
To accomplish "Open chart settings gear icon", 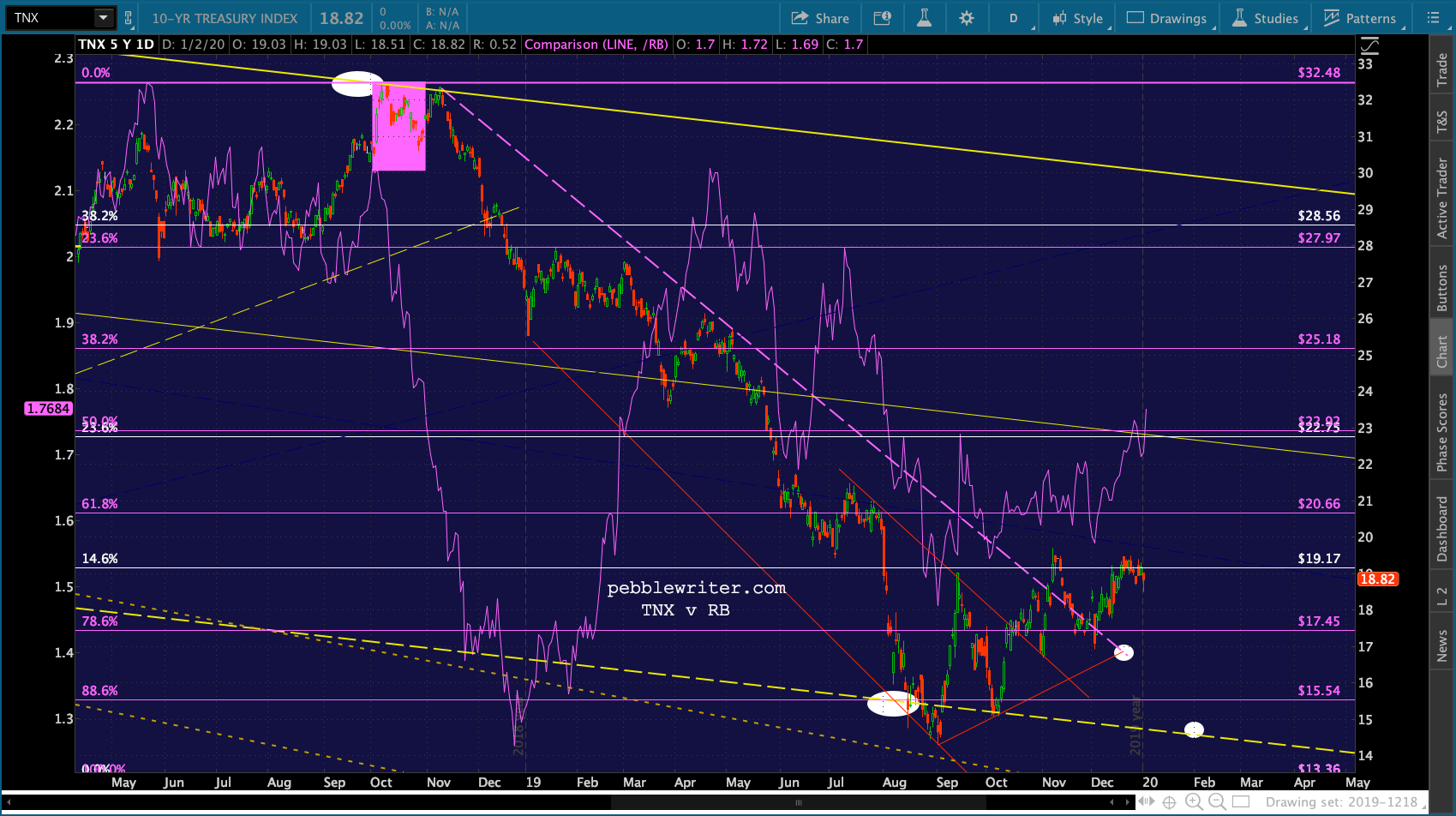I will coord(967,18).
